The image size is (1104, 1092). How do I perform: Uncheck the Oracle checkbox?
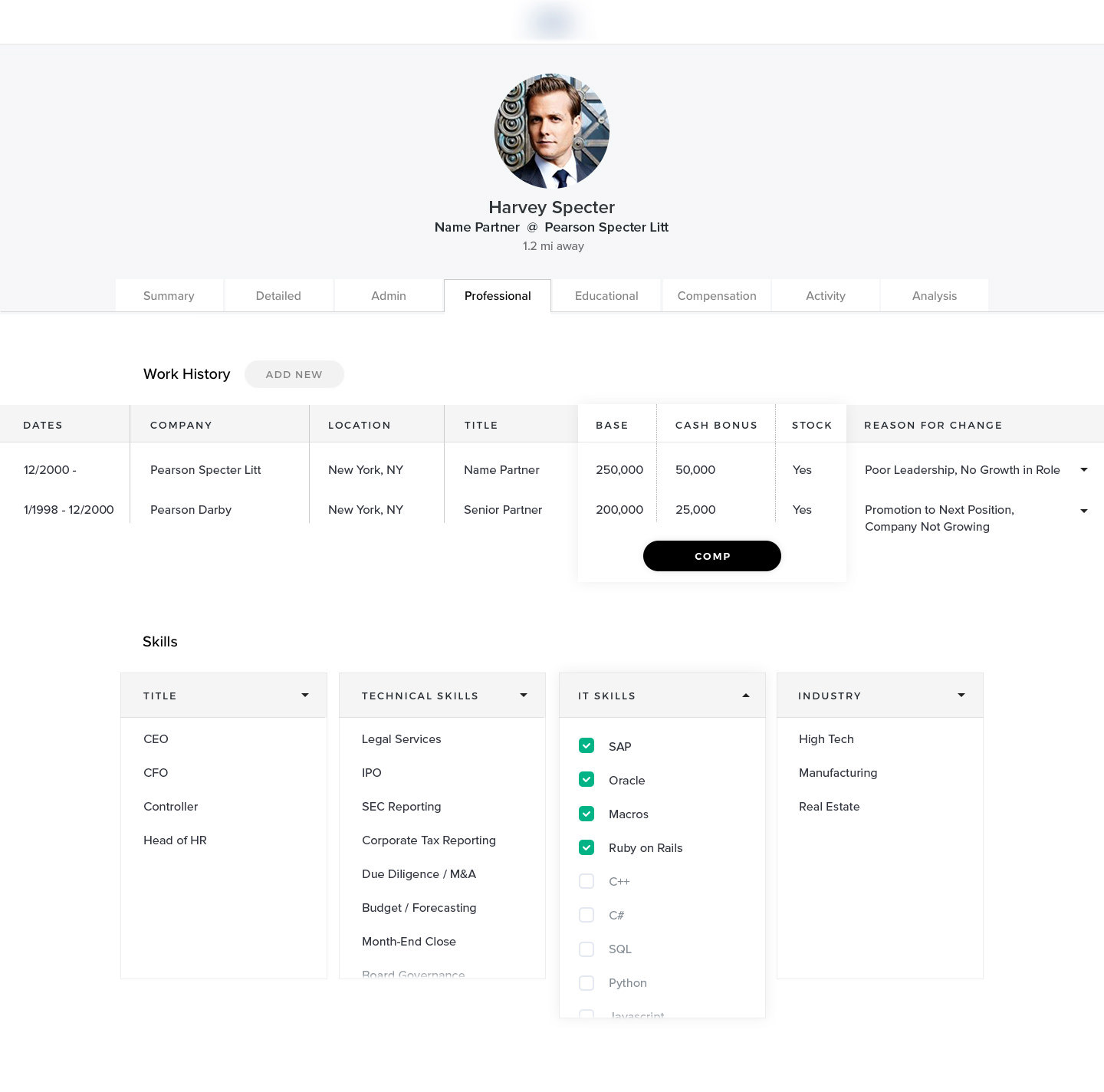tap(586, 780)
